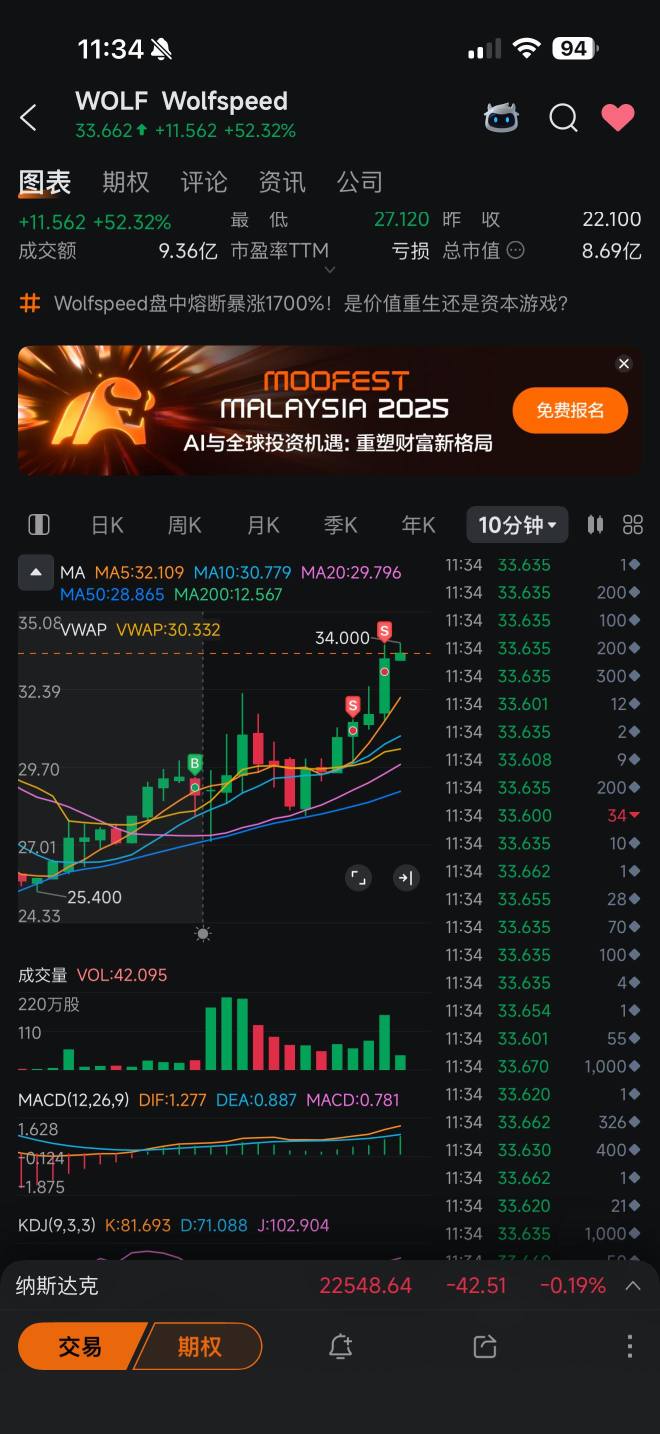Switch to the 公司 tab
Image resolution: width=660 pixels, height=1434 pixels.
[x=359, y=182]
